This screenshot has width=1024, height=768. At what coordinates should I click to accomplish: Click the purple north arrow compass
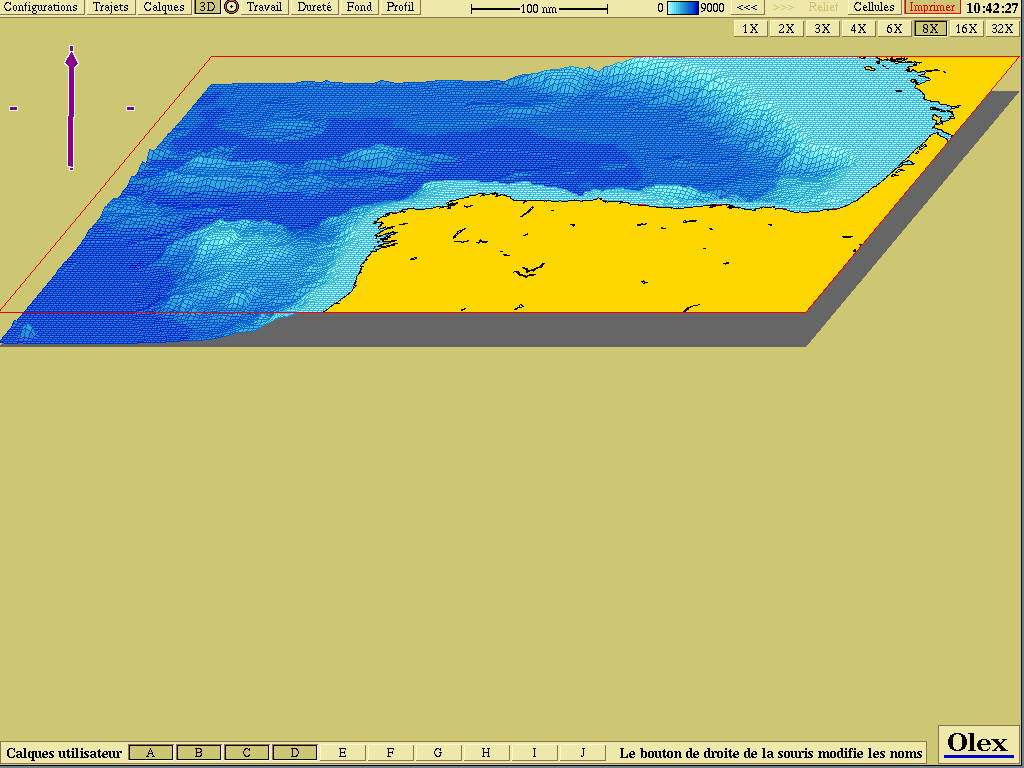coord(71,108)
